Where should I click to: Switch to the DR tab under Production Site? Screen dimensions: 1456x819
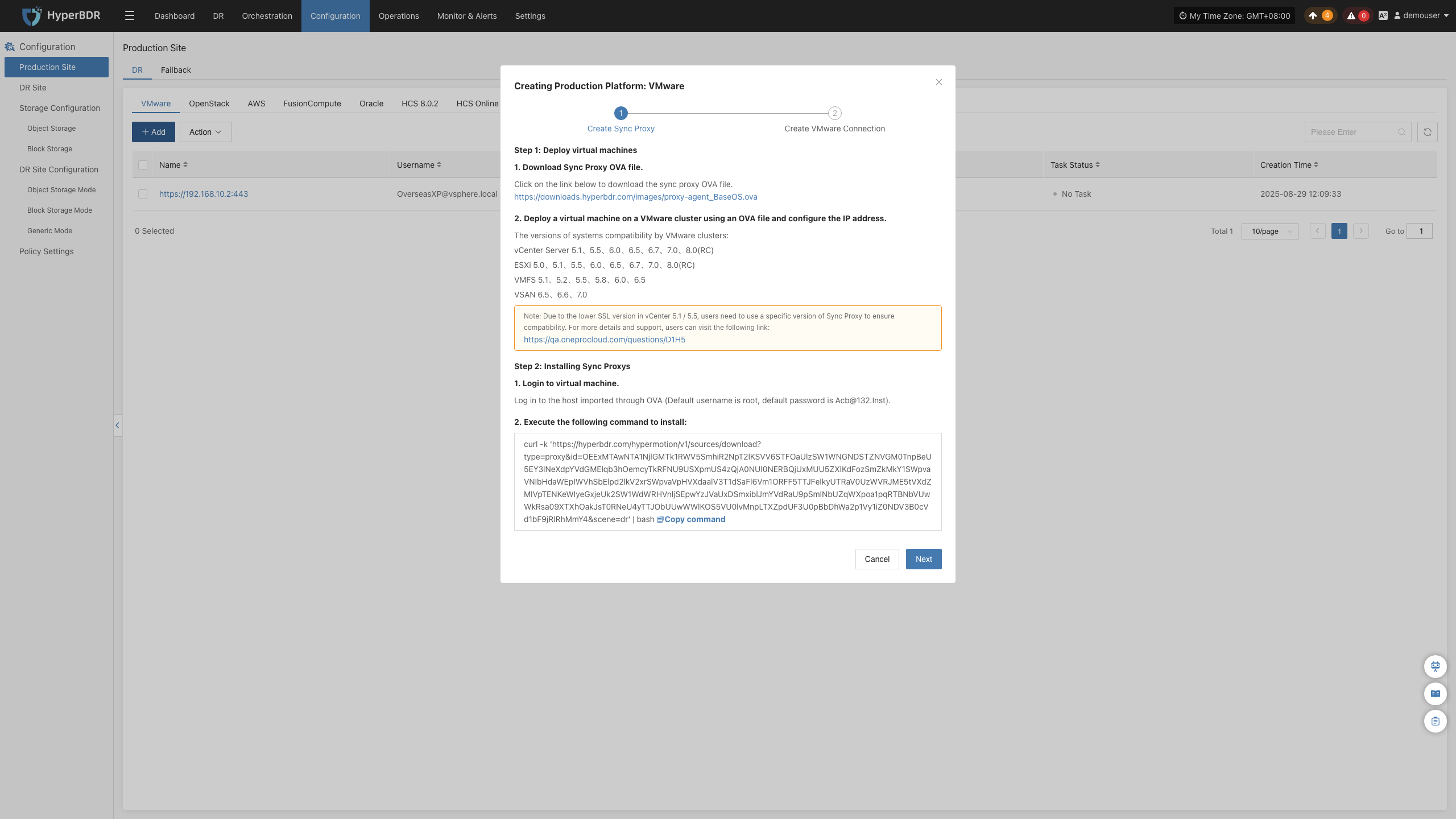click(137, 70)
